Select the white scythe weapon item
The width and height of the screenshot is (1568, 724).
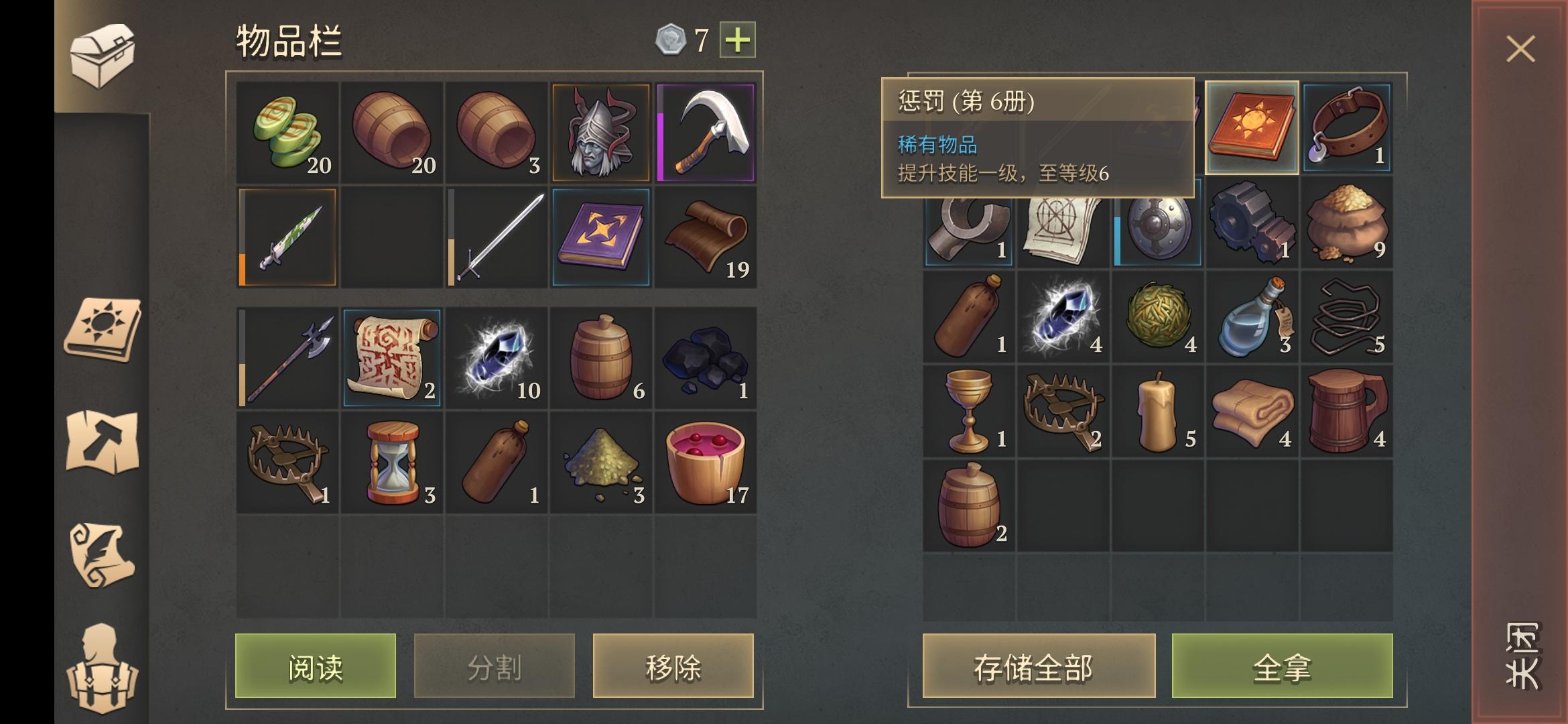tap(706, 133)
